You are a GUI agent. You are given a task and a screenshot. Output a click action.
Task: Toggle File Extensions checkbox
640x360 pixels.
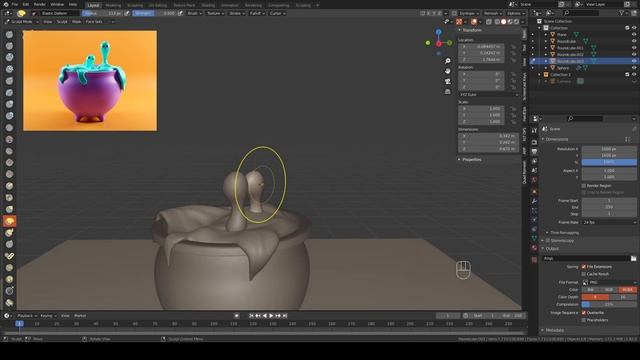pos(584,267)
